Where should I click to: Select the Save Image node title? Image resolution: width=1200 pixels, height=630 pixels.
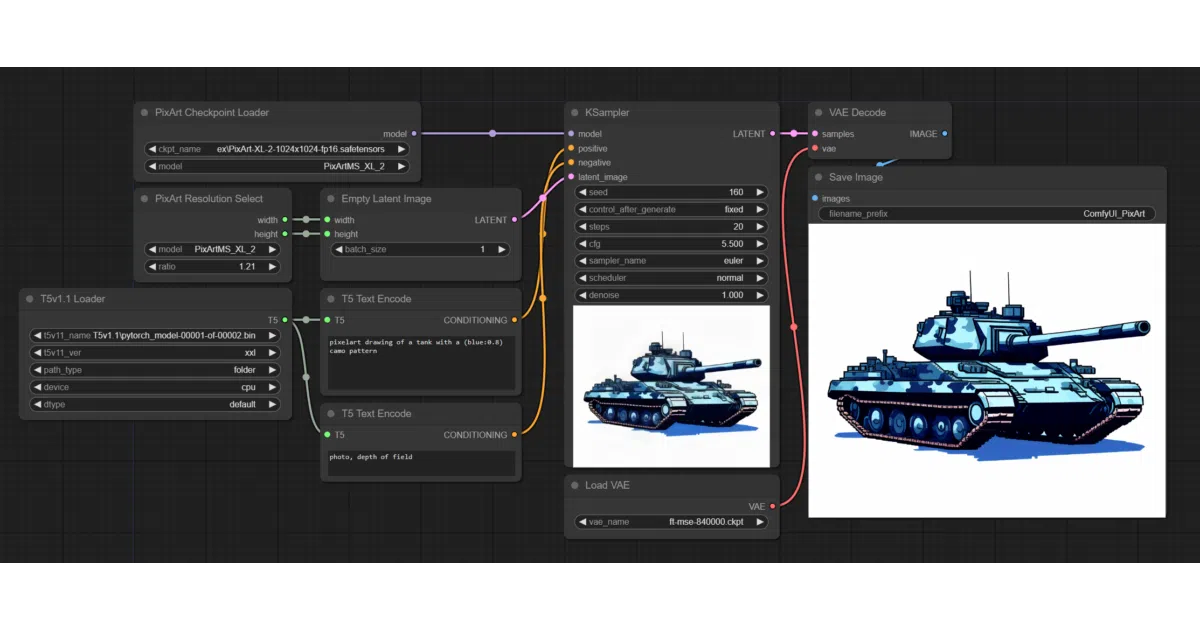click(x=856, y=177)
